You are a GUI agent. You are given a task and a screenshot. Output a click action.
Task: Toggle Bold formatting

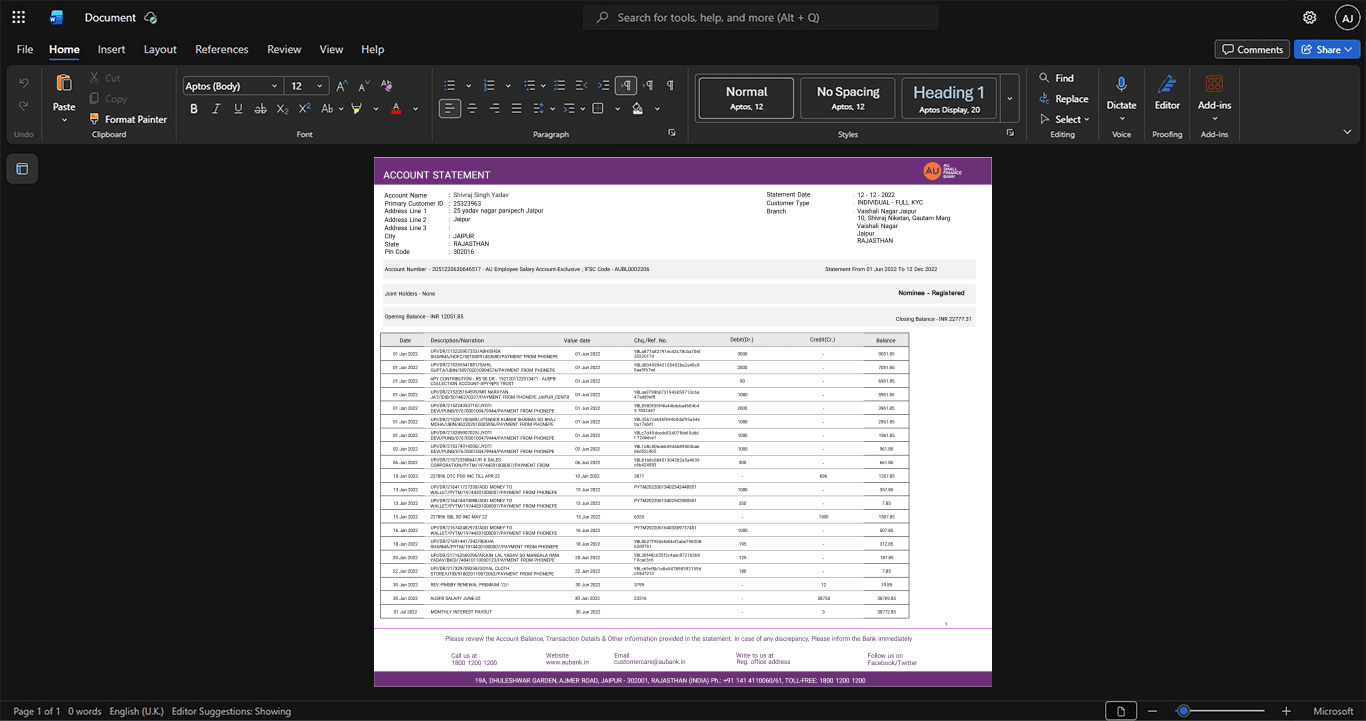tap(194, 108)
